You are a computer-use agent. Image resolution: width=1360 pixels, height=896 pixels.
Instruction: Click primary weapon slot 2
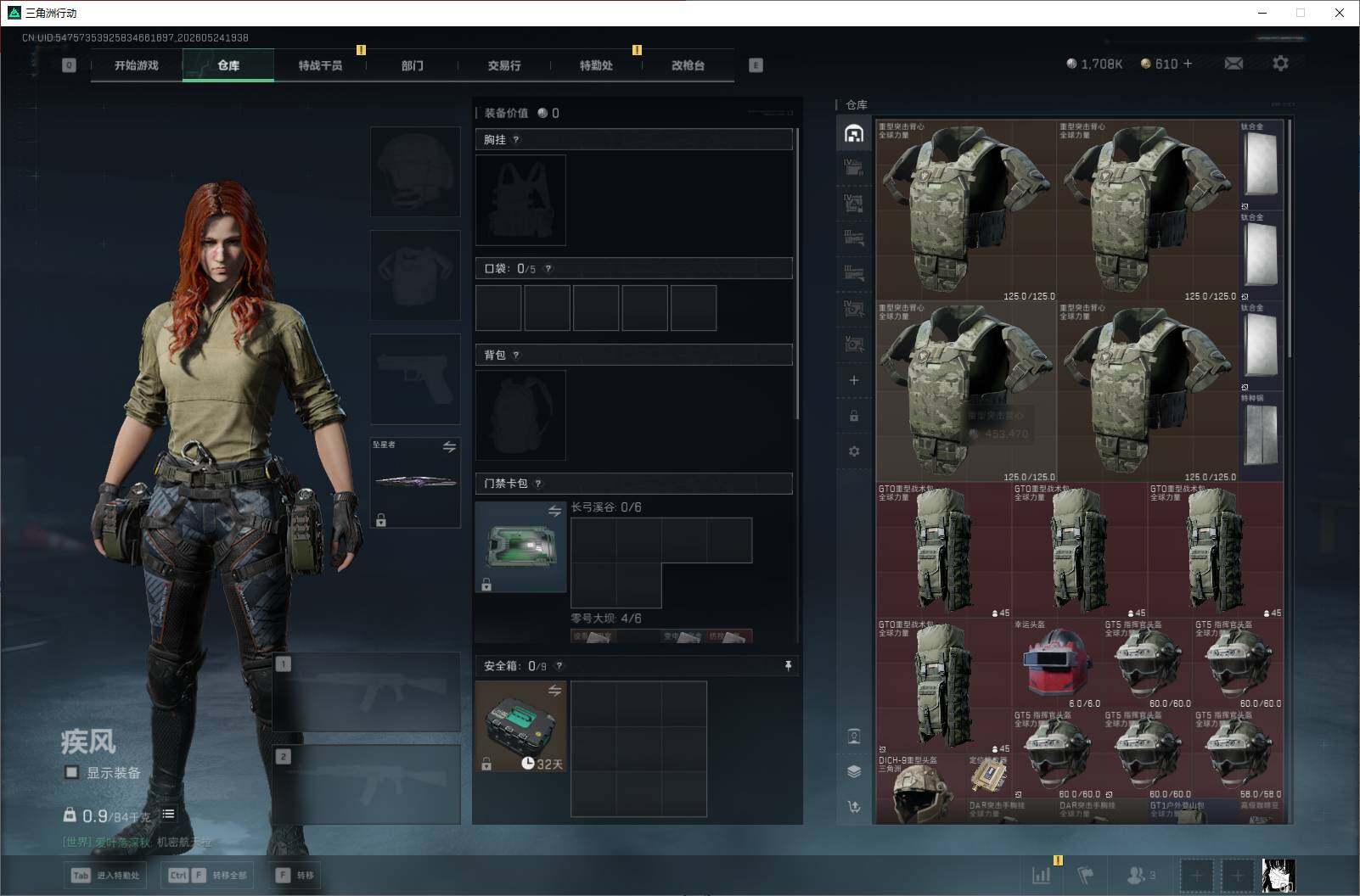367,784
